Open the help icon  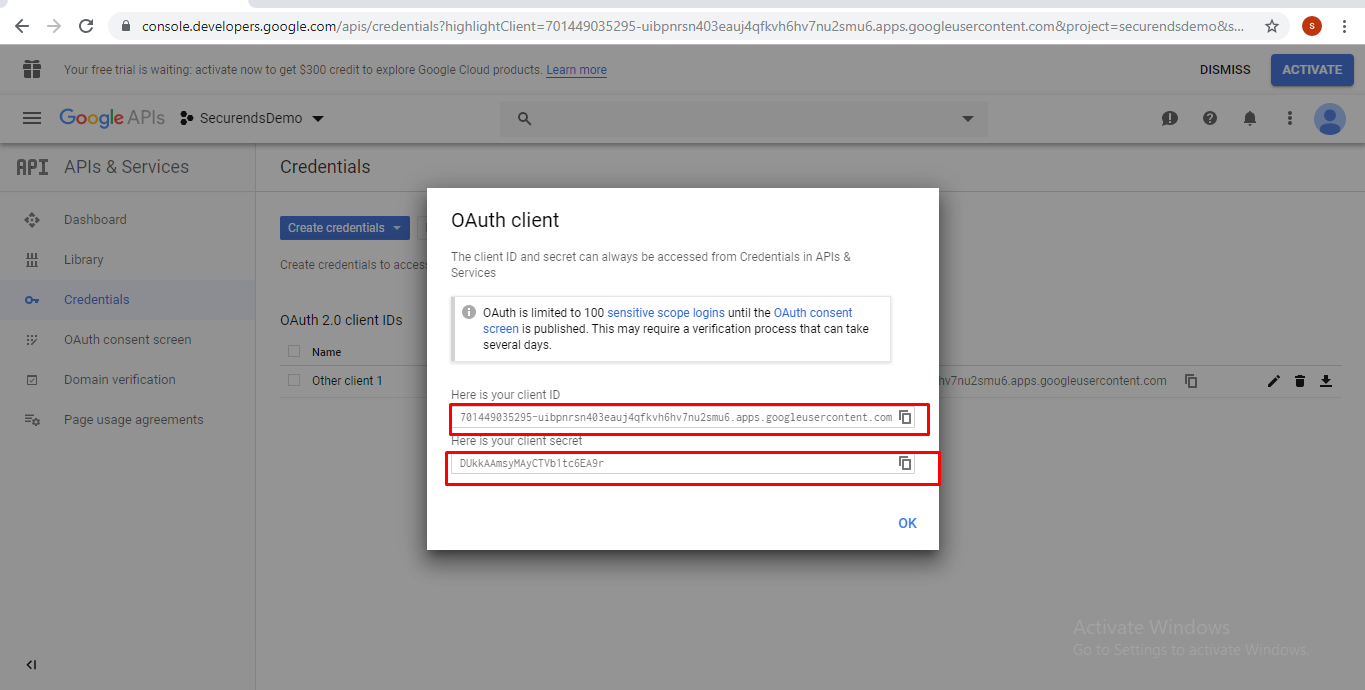(x=1209, y=118)
